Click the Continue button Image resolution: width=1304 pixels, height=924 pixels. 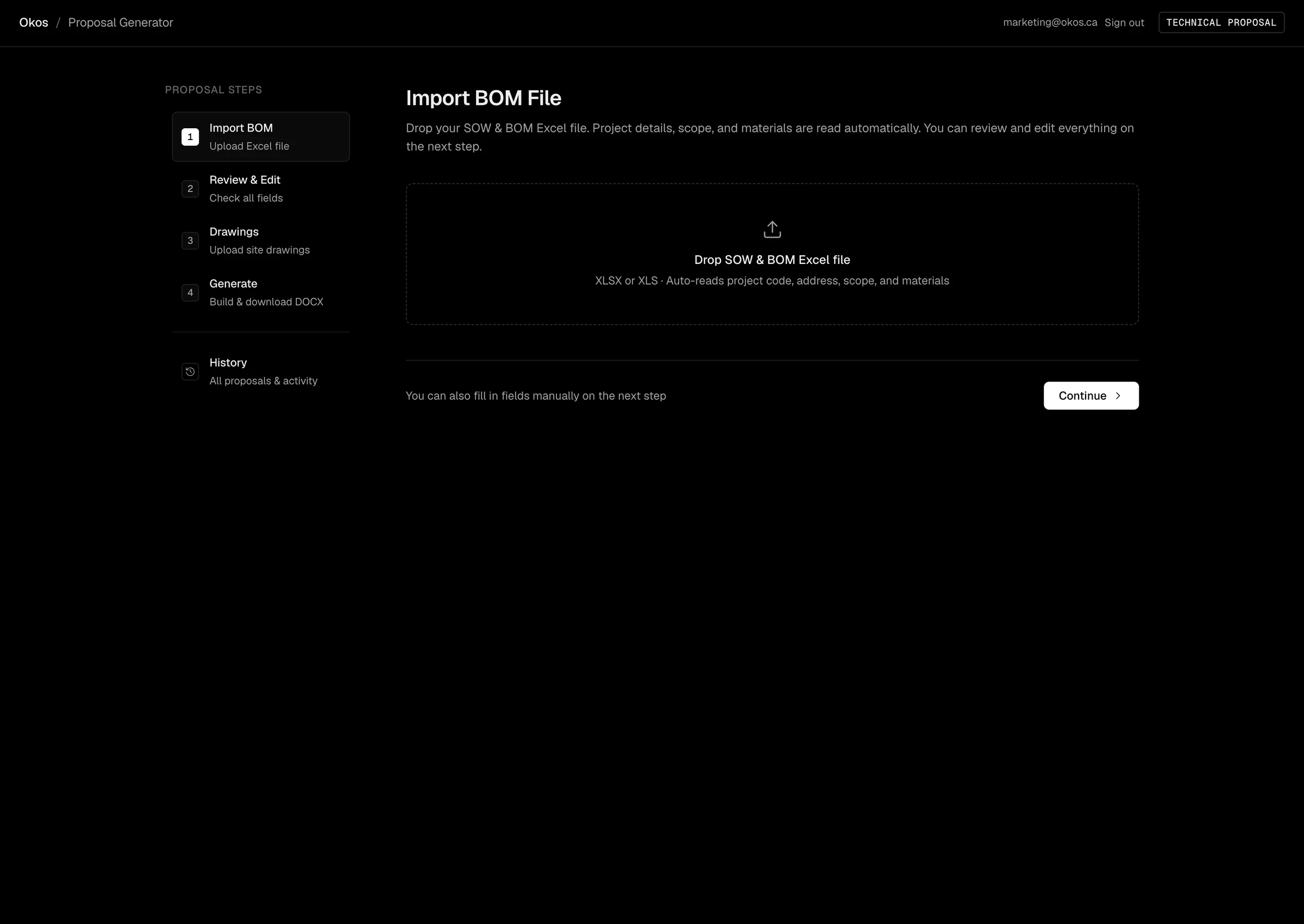pos(1090,395)
